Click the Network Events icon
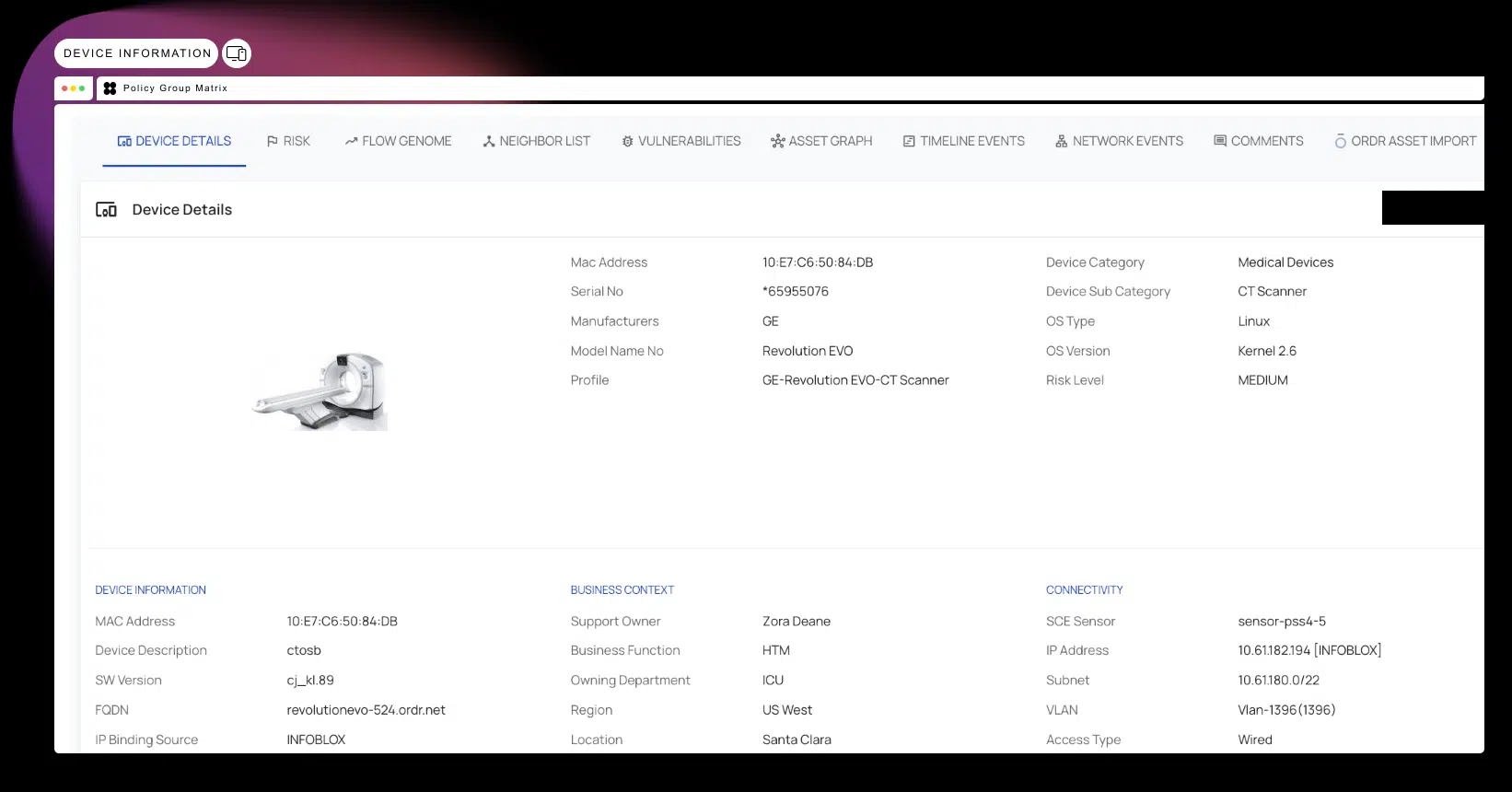Viewport: 1512px width, 792px height. click(1061, 141)
